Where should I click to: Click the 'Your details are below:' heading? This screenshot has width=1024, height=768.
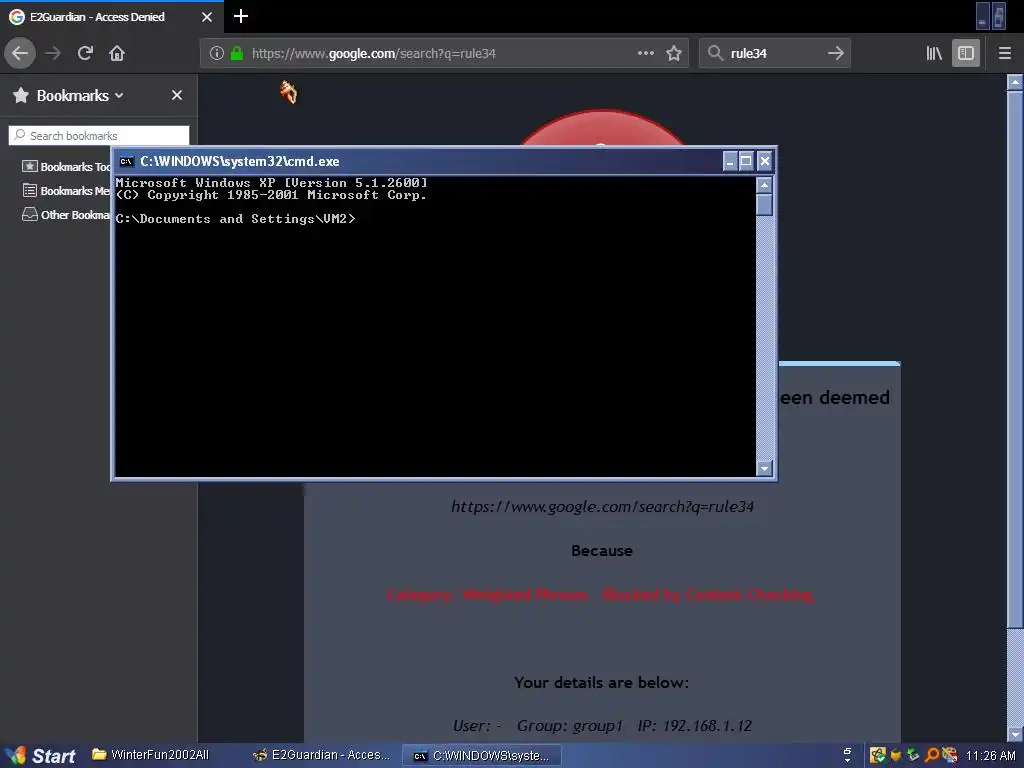[x=601, y=682]
